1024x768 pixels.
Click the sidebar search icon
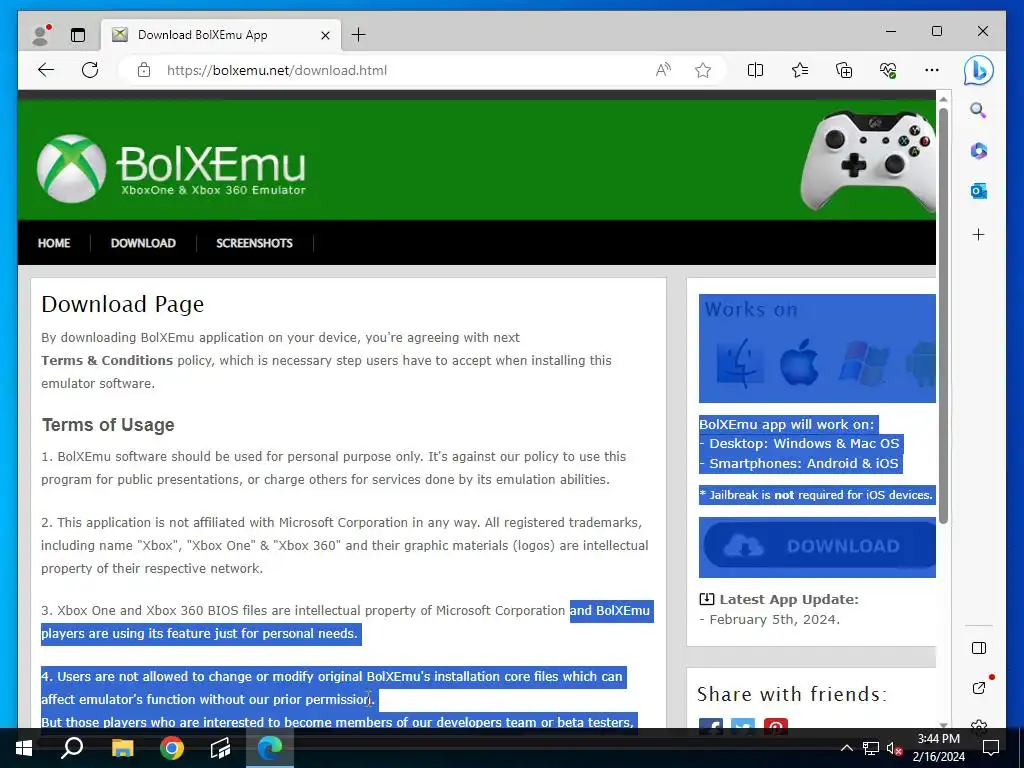click(978, 110)
